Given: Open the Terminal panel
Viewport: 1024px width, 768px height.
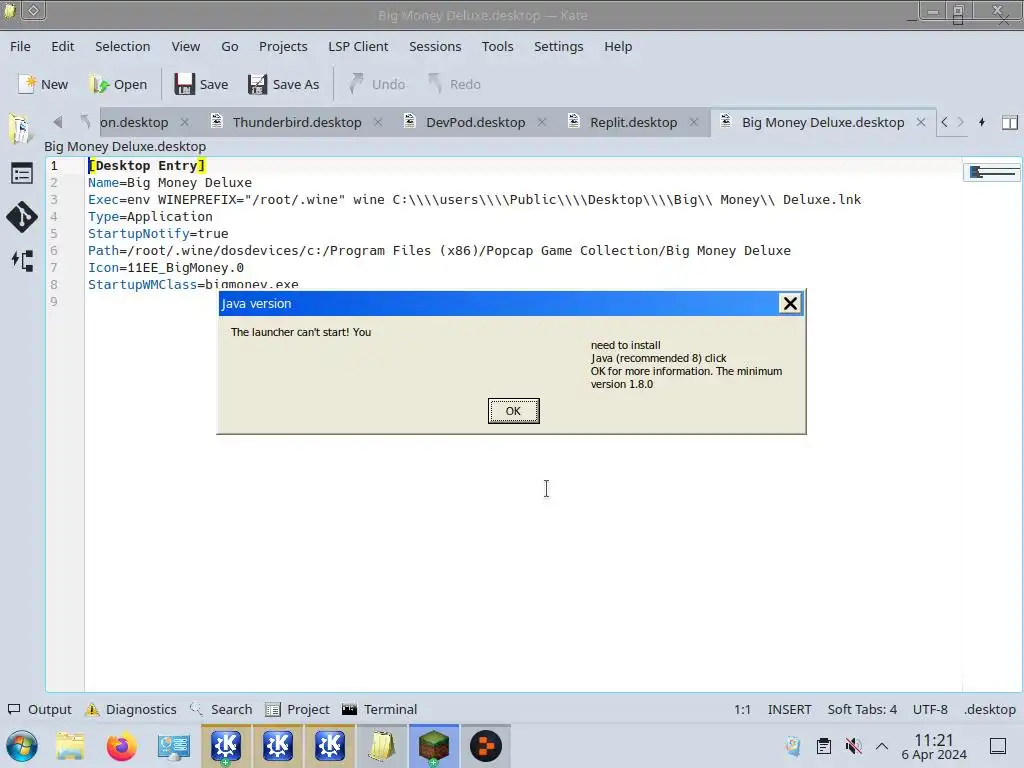Looking at the screenshot, I should 379,709.
